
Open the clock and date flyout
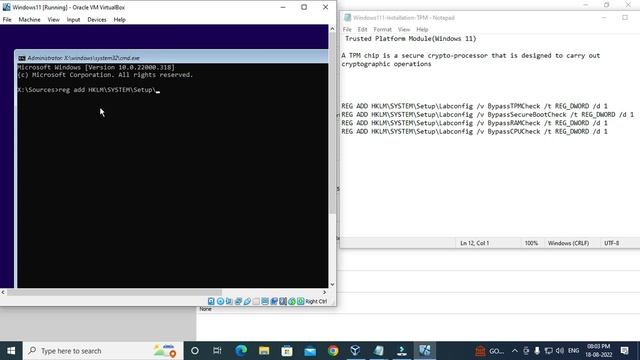pyautogui.click(x=599, y=351)
